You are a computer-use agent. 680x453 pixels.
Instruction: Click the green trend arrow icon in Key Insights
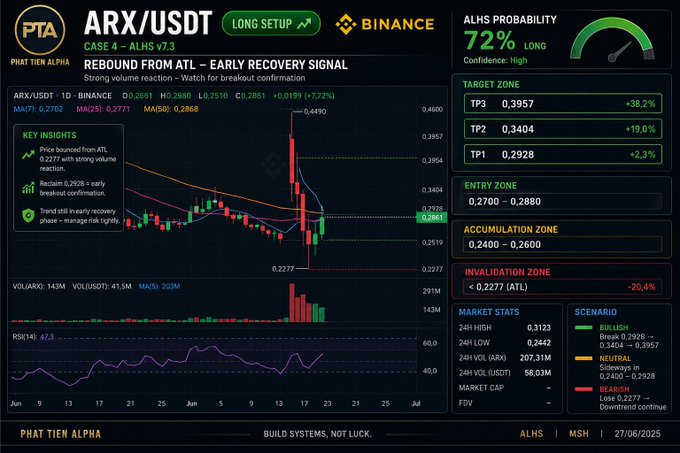tap(28, 154)
